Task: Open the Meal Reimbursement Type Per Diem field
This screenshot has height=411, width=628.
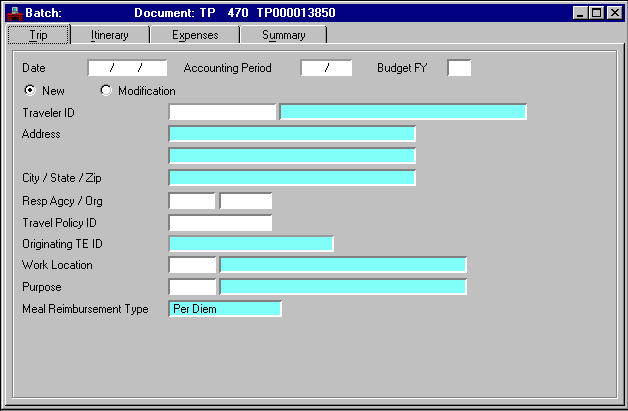Action: (226, 309)
